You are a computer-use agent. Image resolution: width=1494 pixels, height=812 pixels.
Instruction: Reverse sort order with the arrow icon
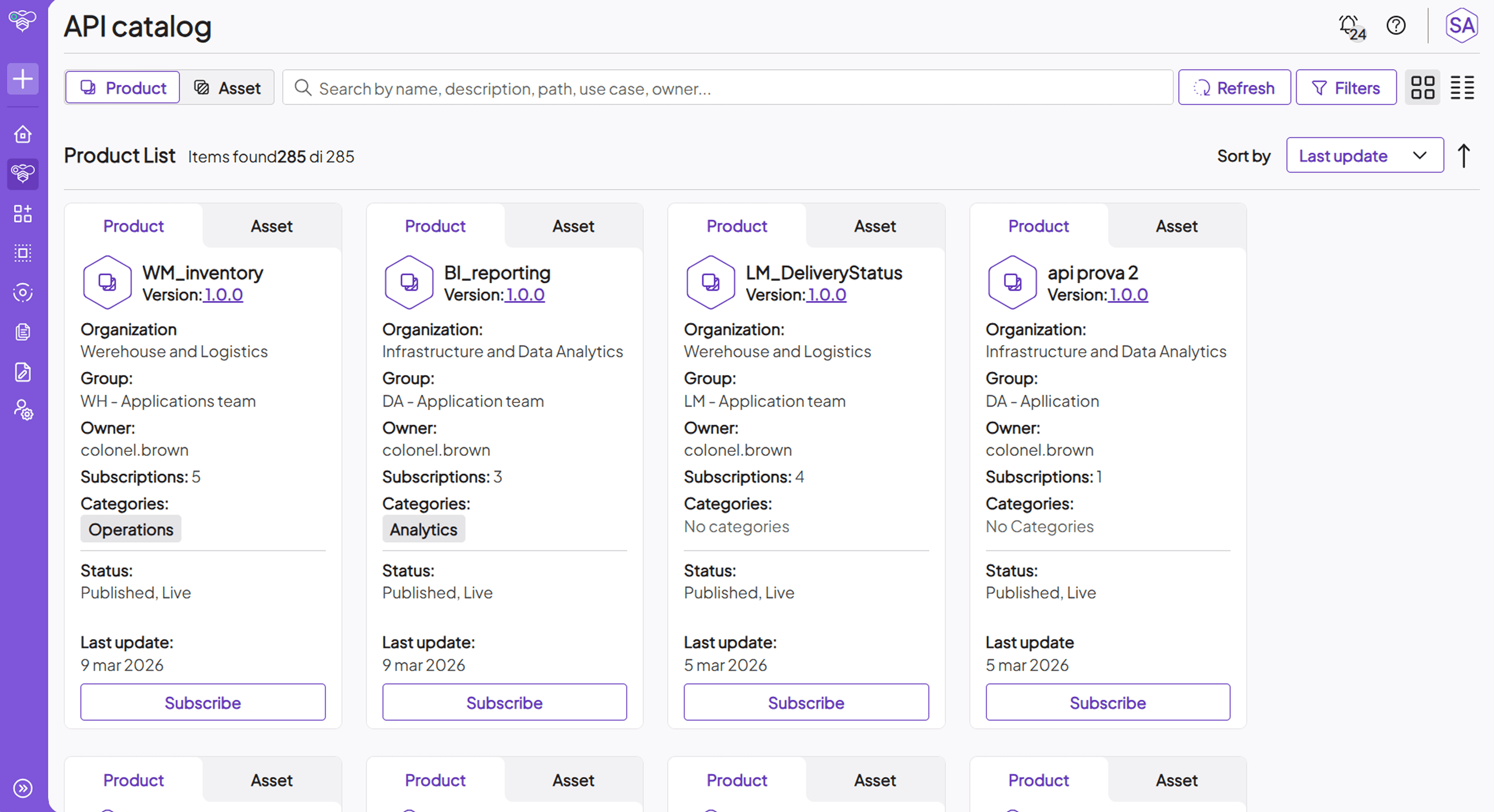click(1463, 155)
